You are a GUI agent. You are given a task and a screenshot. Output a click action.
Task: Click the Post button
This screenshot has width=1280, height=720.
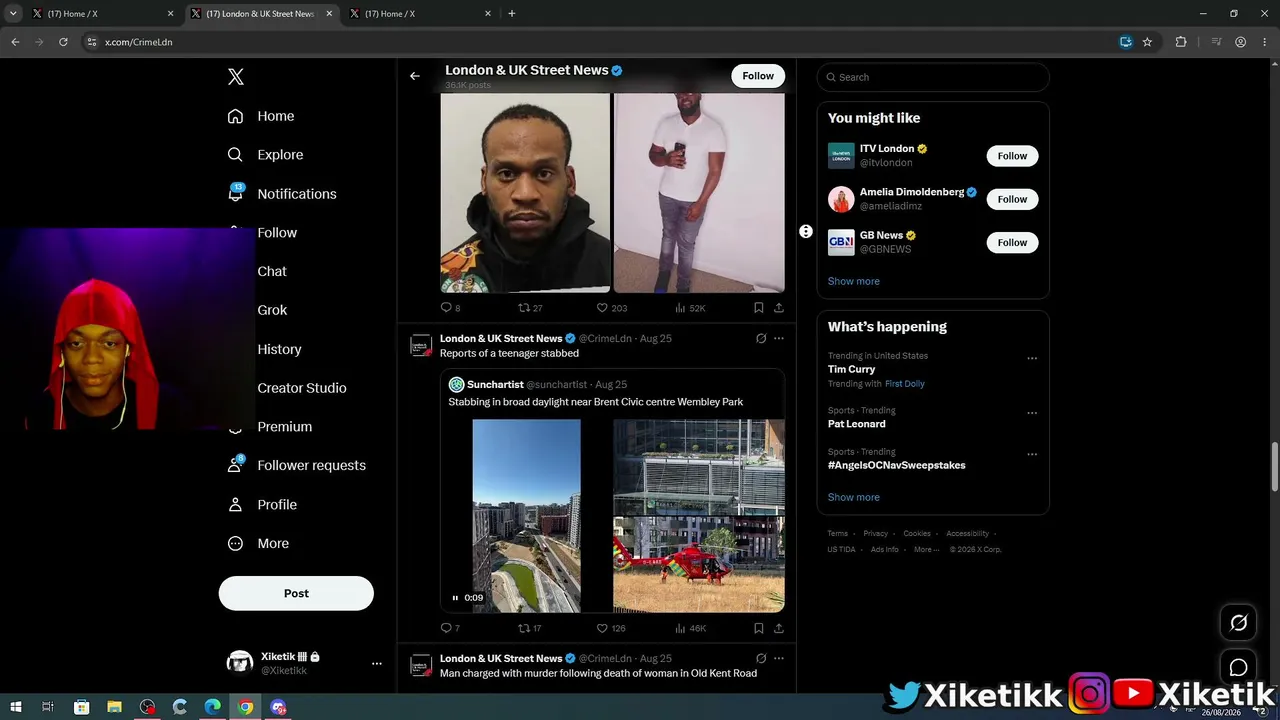pos(296,593)
